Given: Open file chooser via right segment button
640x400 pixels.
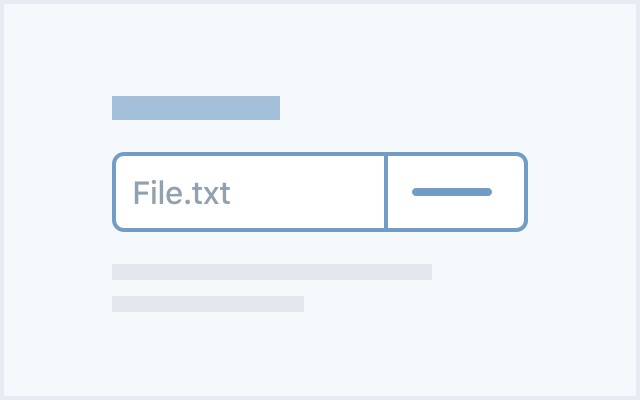Looking at the screenshot, I should [x=456, y=192].
